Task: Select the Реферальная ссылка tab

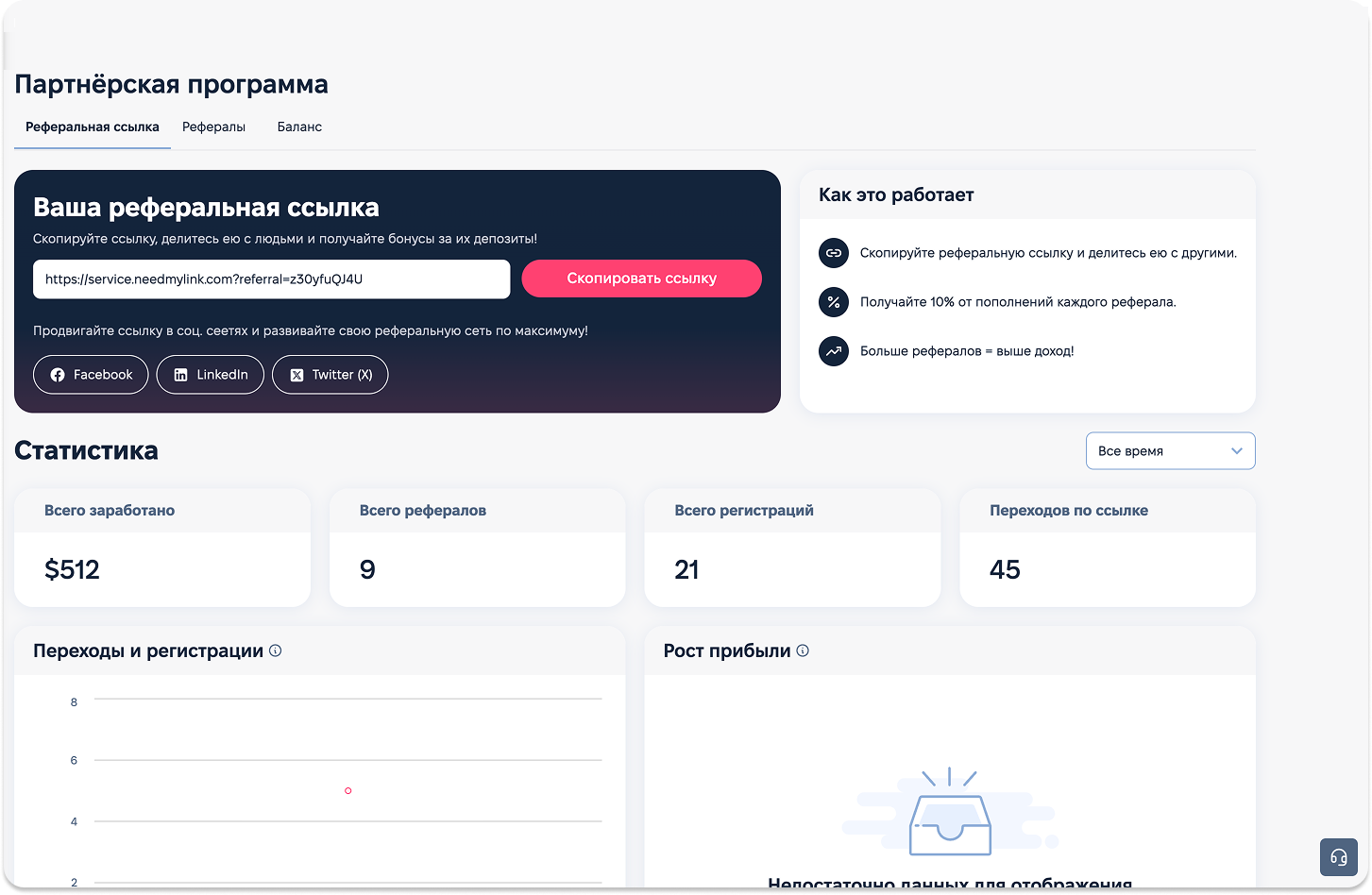Action: click(x=93, y=127)
